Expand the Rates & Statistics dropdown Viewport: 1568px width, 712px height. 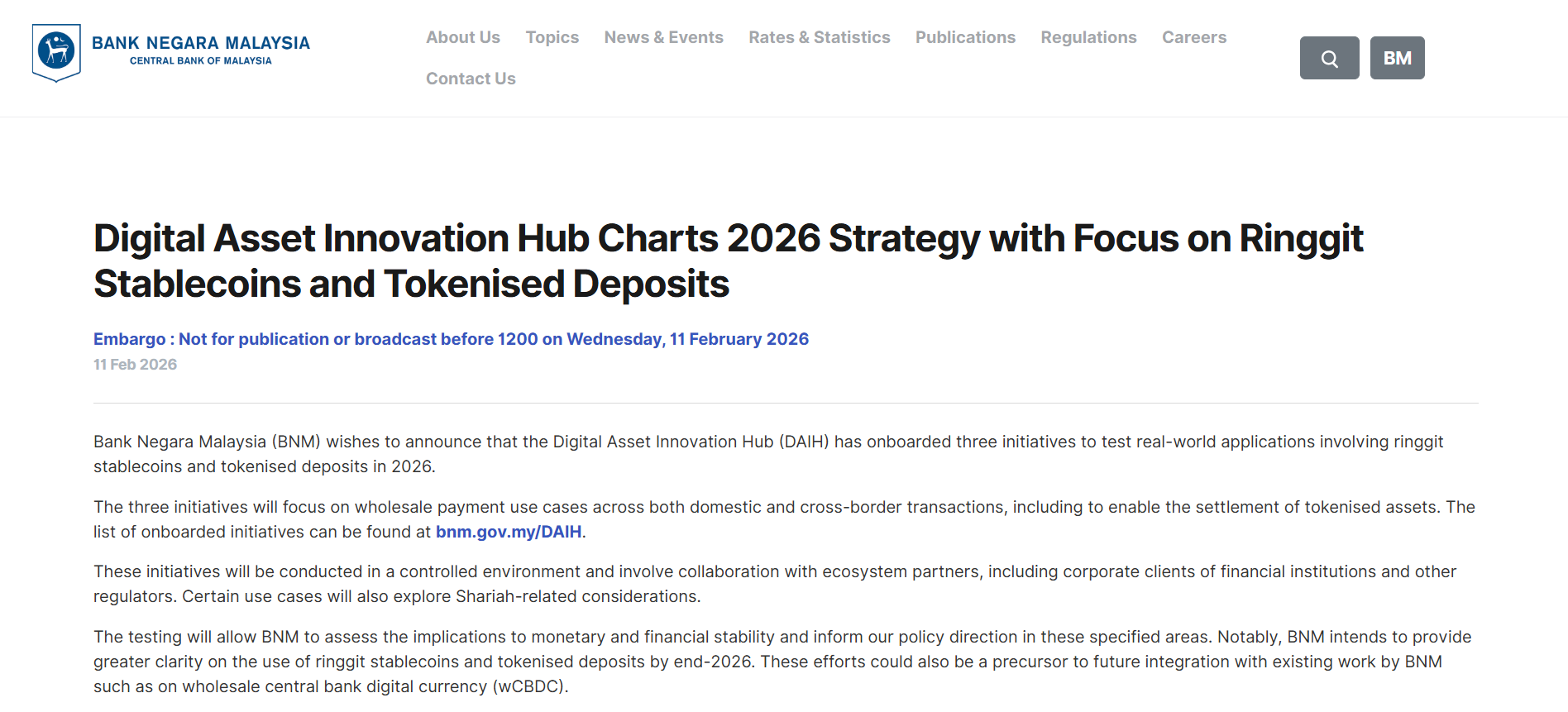[x=819, y=37]
